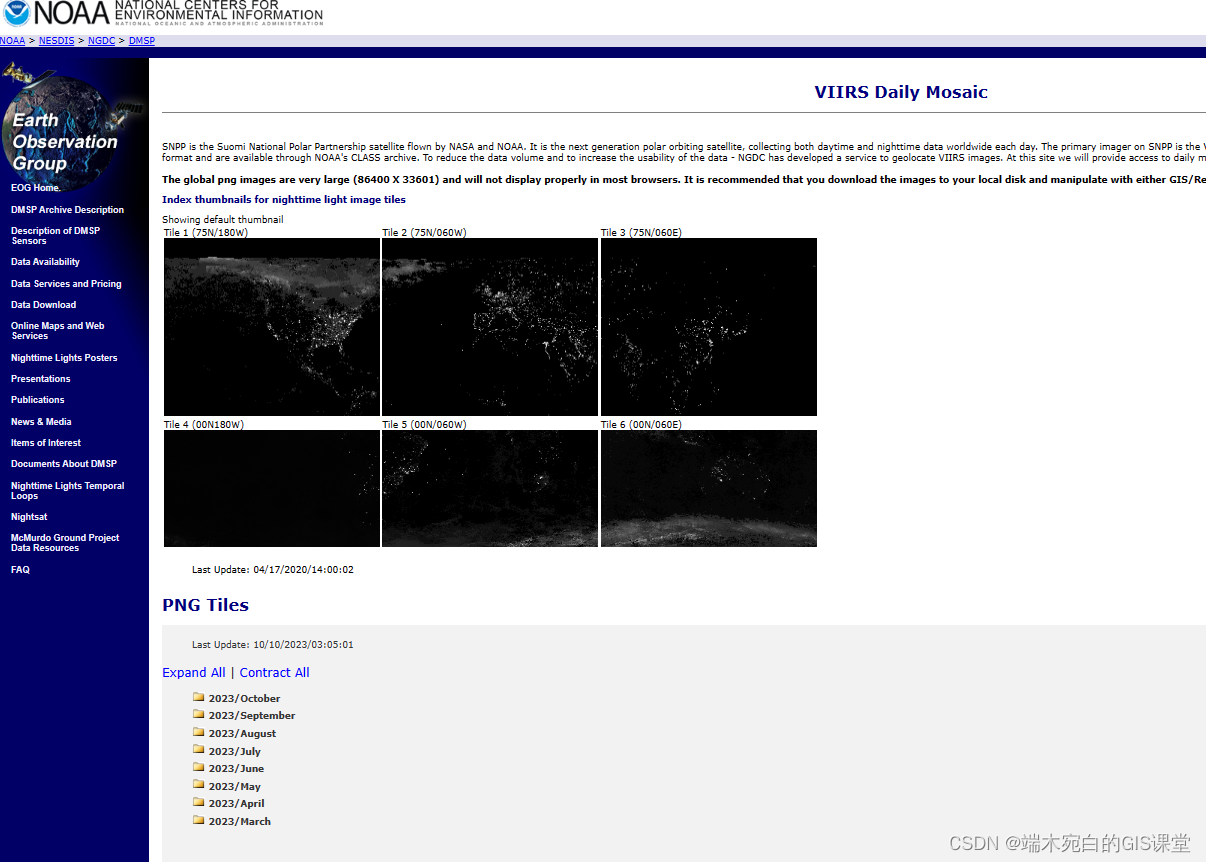The height and width of the screenshot is (862, 1206).
Task: Open the folder icon beside 2023/March
Action: tap(199, 820)
